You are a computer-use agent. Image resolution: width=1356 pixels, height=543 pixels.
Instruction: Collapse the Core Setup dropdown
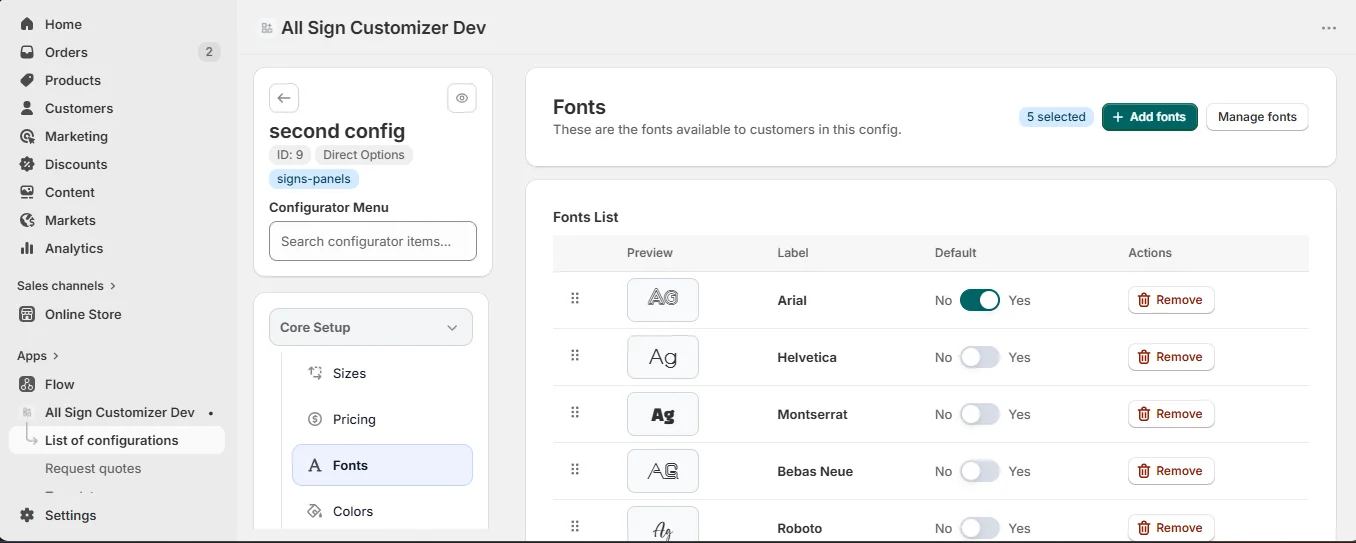371,327
